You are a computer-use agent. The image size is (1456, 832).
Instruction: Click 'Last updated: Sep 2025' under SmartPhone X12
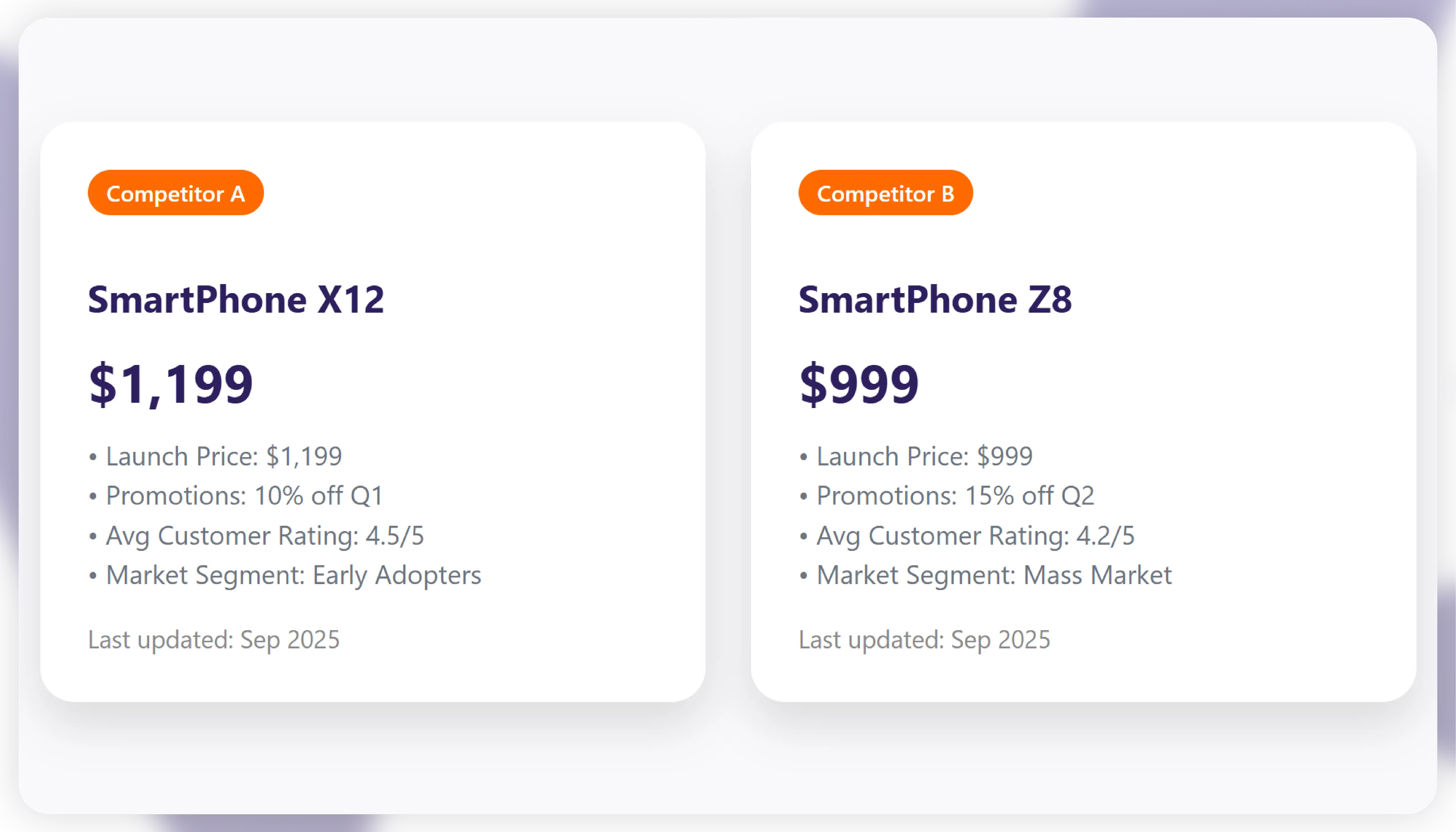(214, 639)
